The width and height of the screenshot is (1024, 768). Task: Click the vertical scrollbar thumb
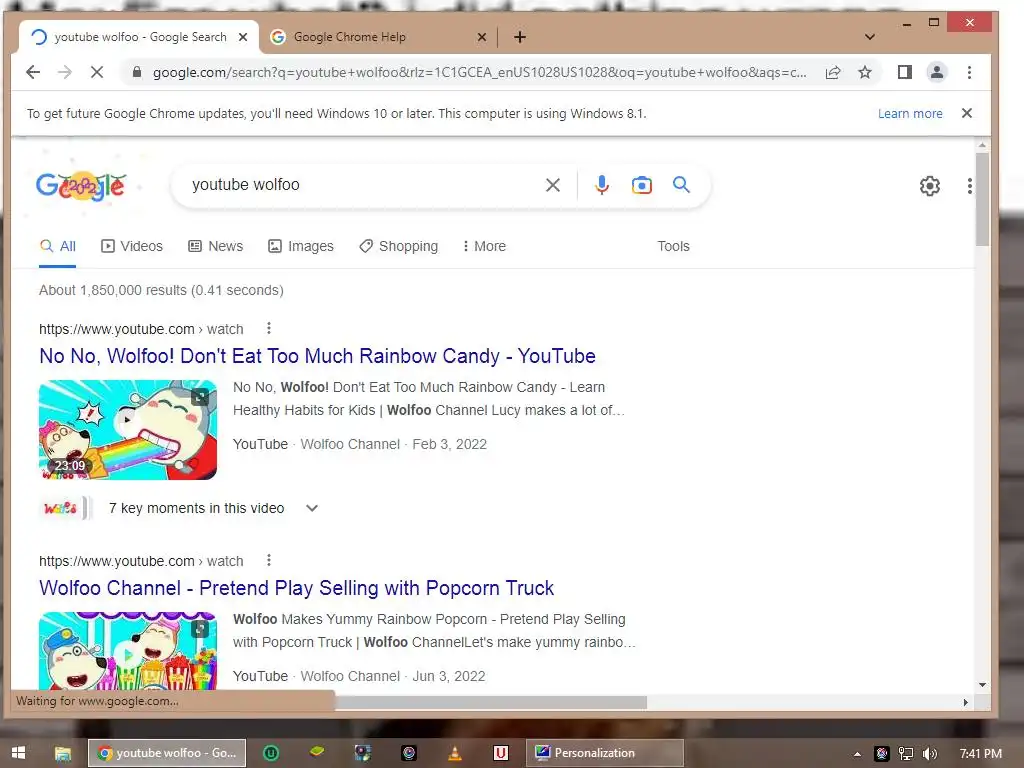click(982, 199)
